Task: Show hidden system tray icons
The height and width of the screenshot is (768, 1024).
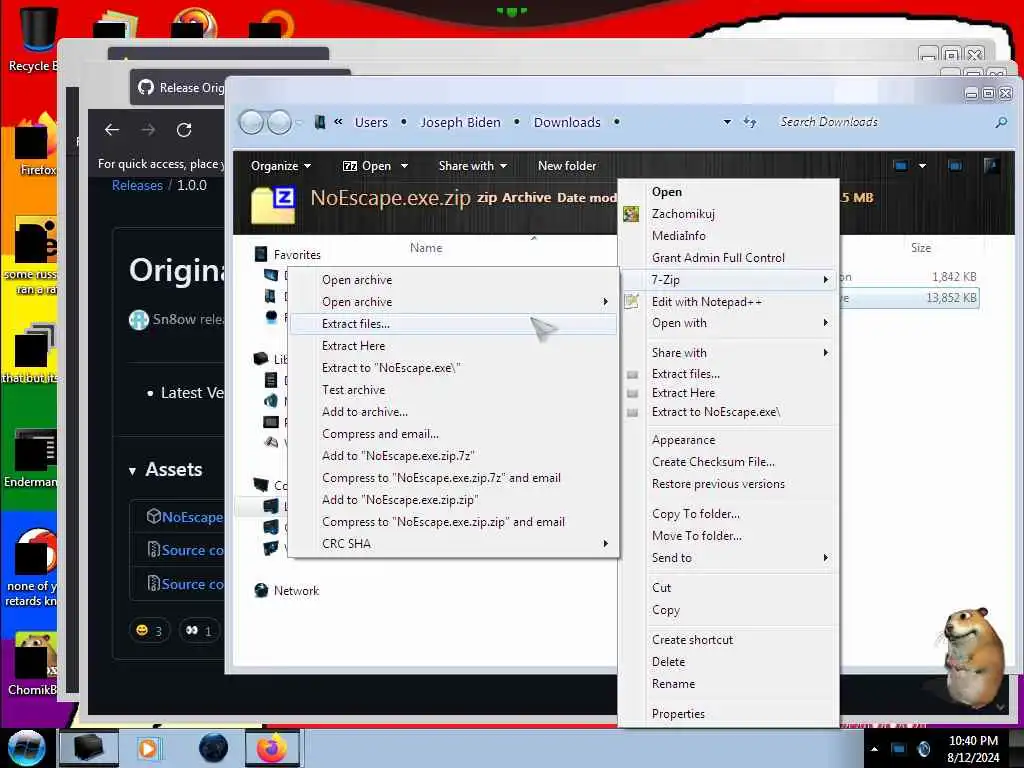Action: pyautogui.click(x=874, y=749)
